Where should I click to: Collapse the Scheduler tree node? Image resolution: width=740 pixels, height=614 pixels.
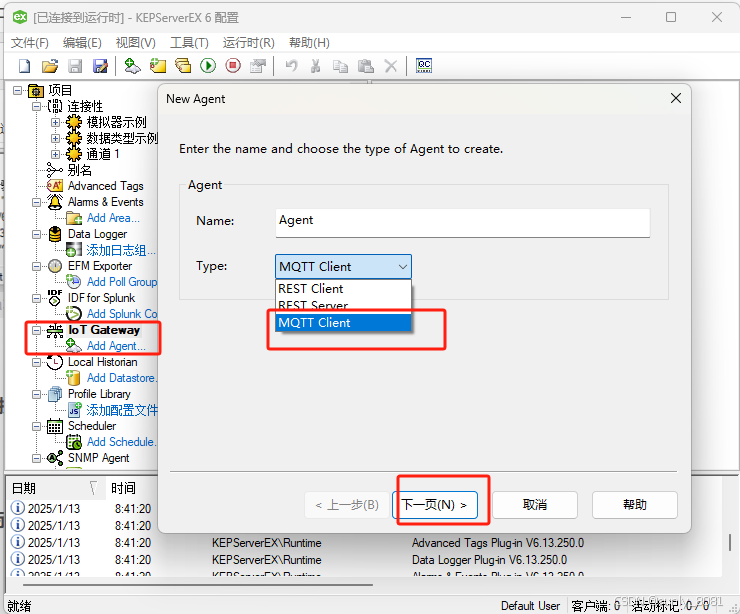tap(36, 426)
